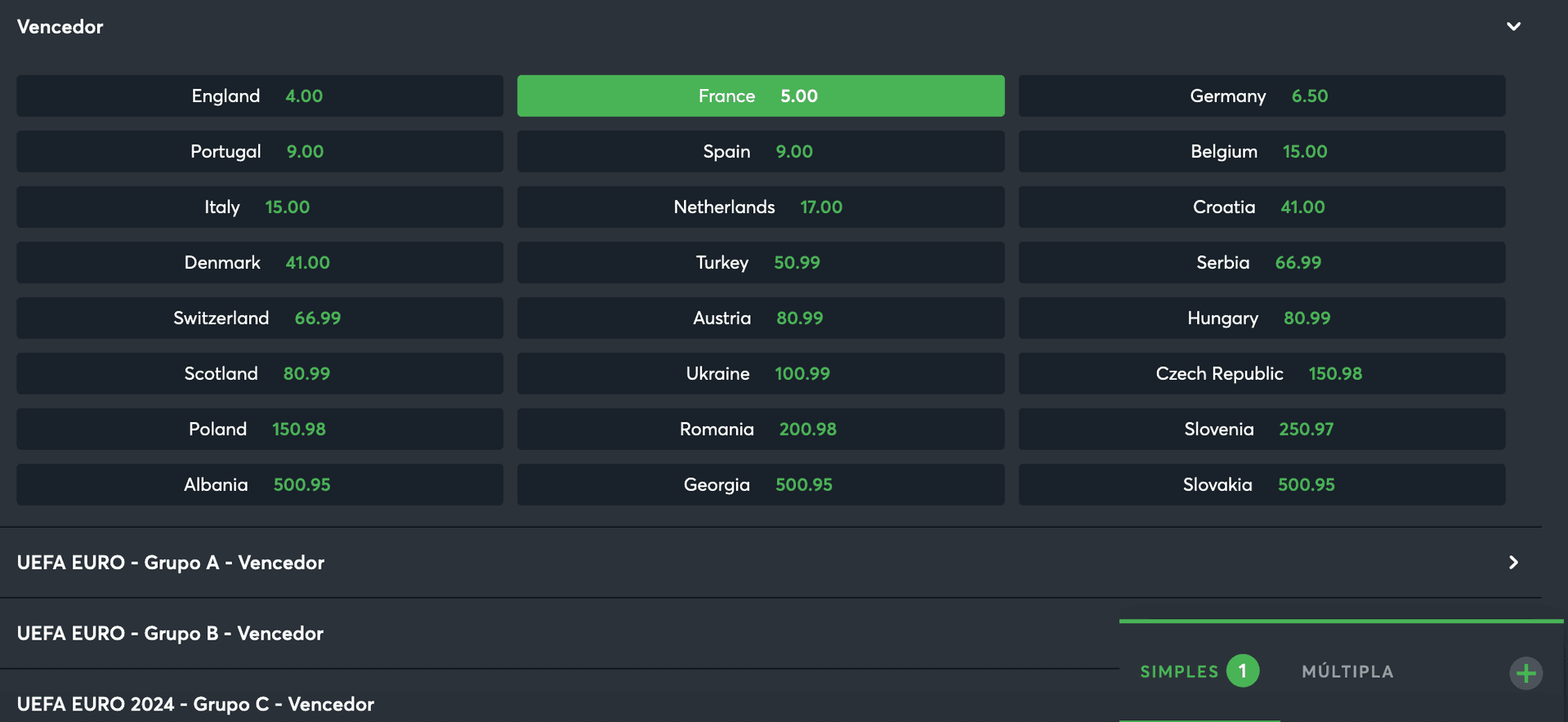Collapse the Vencedor market chevron
Screen dimensions: 1568x722
[1513, 26]
